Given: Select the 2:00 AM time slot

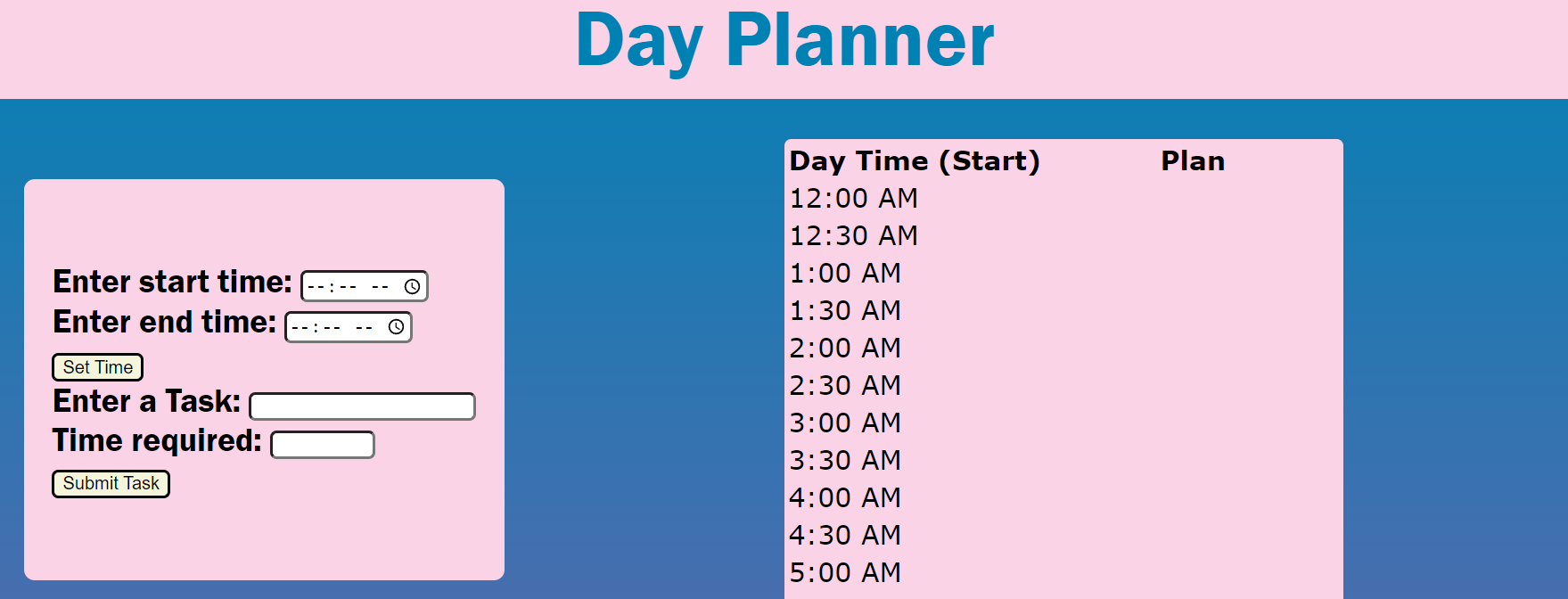Looking at the screenshot, I should click(x=845, y=348).
